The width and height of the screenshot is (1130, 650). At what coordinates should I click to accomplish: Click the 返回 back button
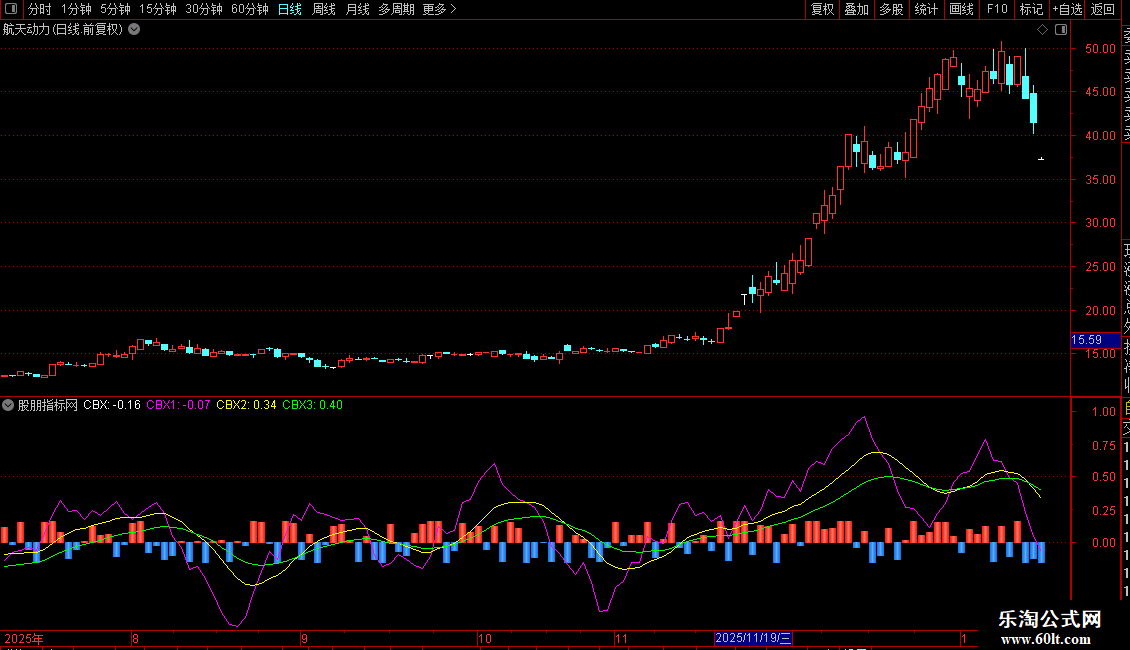pos(1103,9)
